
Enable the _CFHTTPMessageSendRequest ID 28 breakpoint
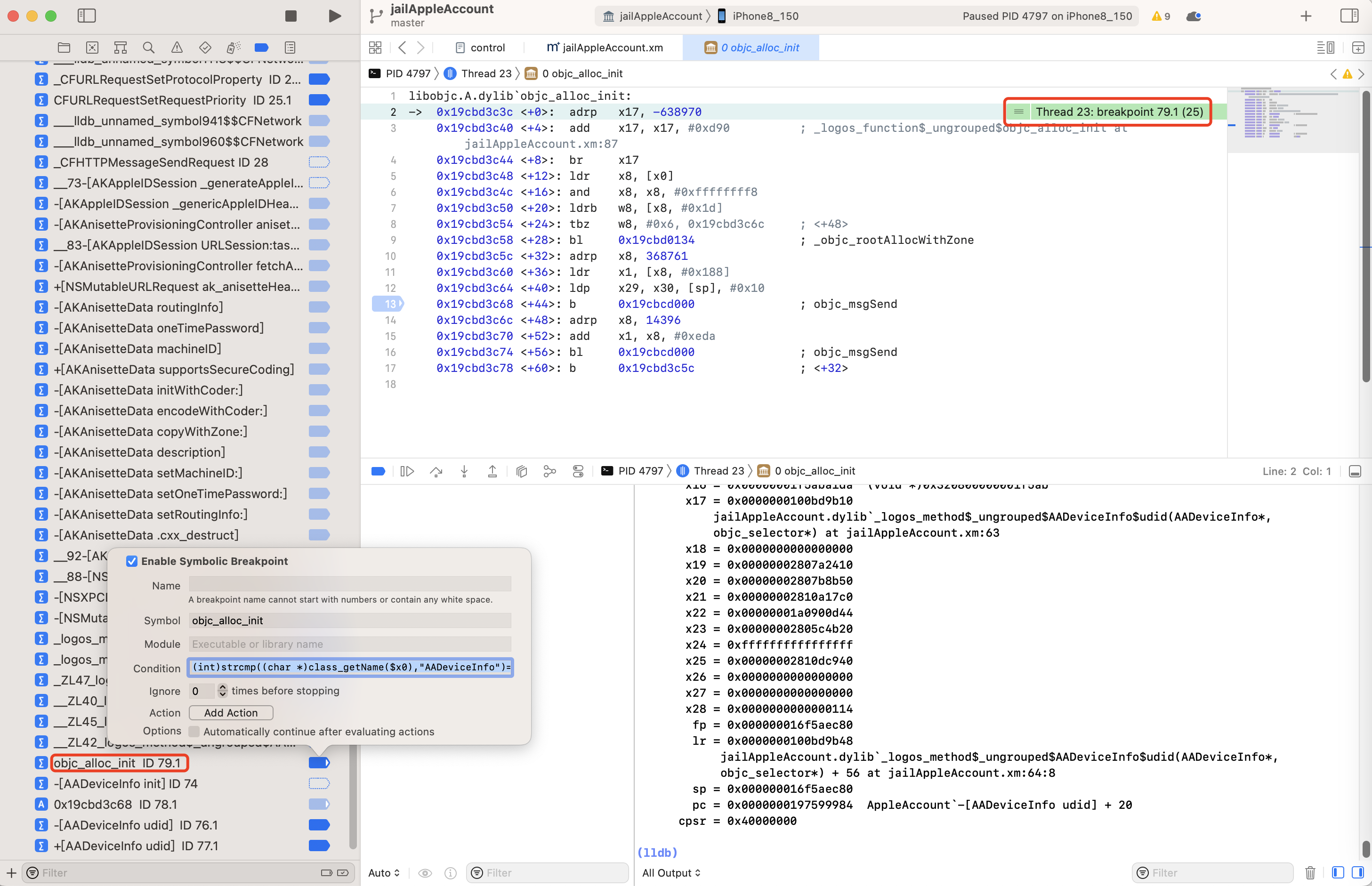[x=319, y=161]
